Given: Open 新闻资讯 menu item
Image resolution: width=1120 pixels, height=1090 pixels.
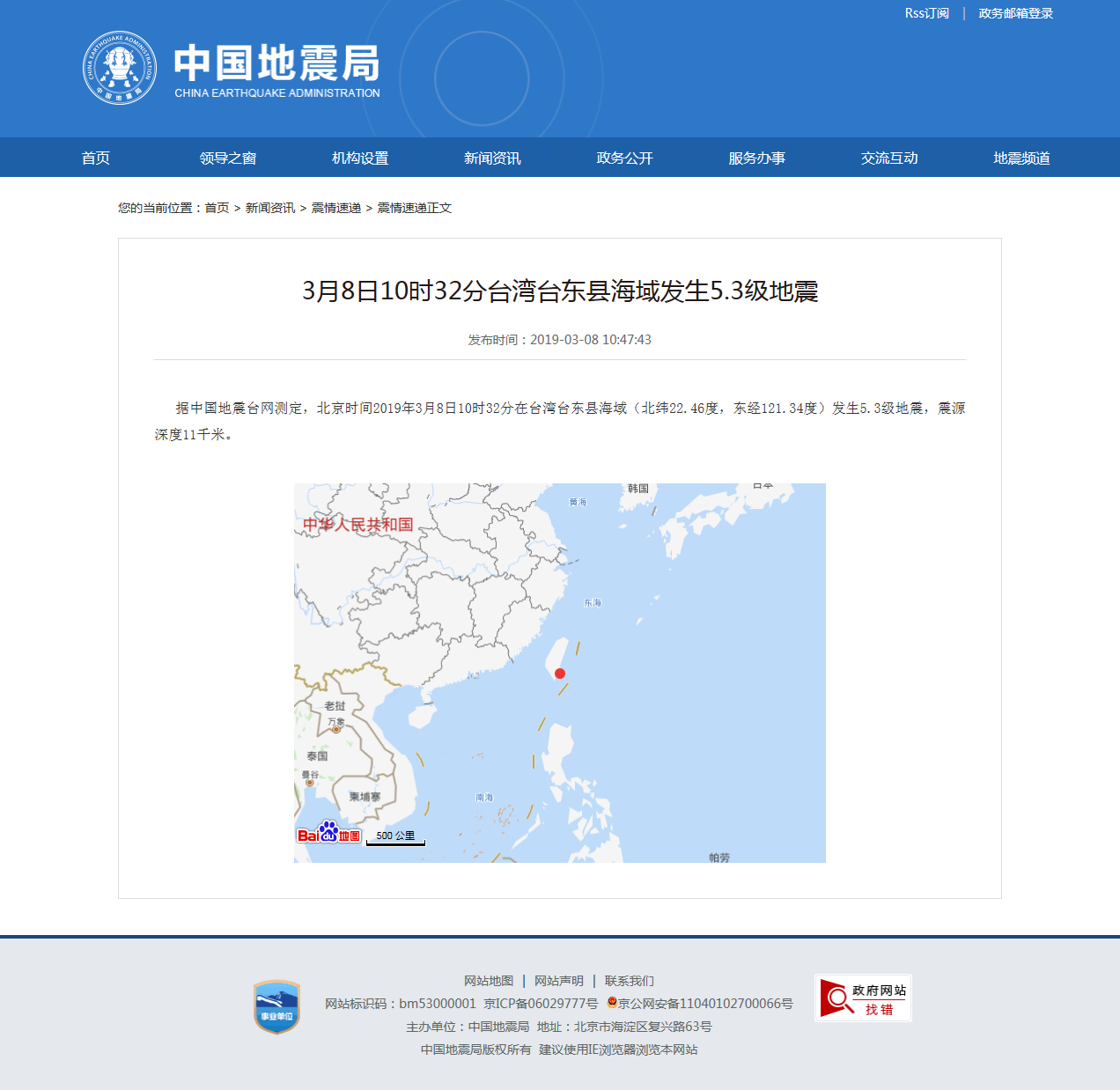Looking at the screenshot, I should [492, 158].
